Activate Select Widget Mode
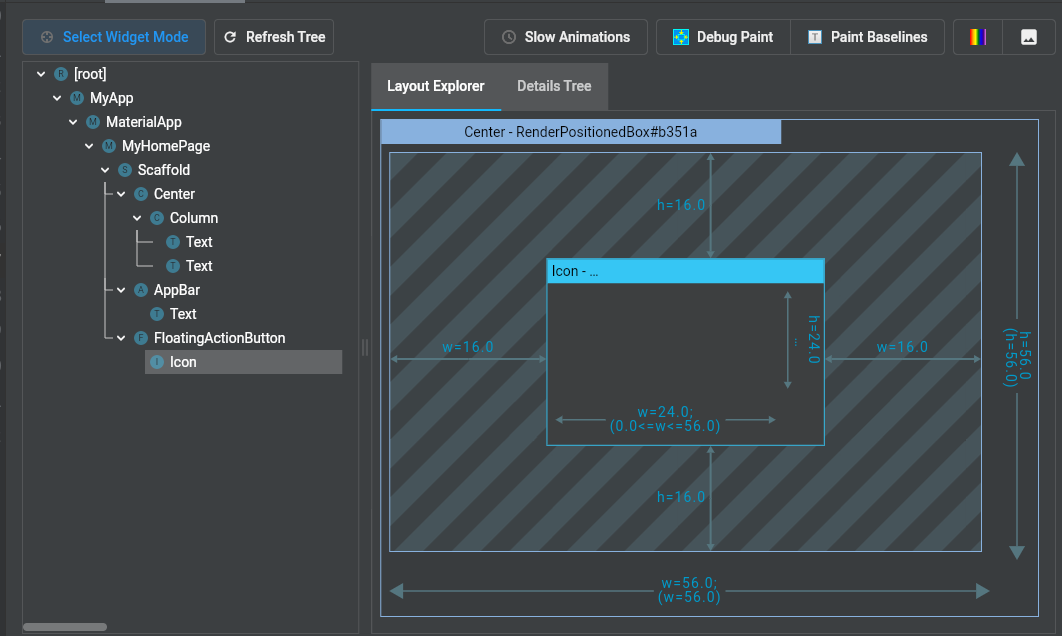This screenshot has height=636, width=1062. (x=114, y=37)
